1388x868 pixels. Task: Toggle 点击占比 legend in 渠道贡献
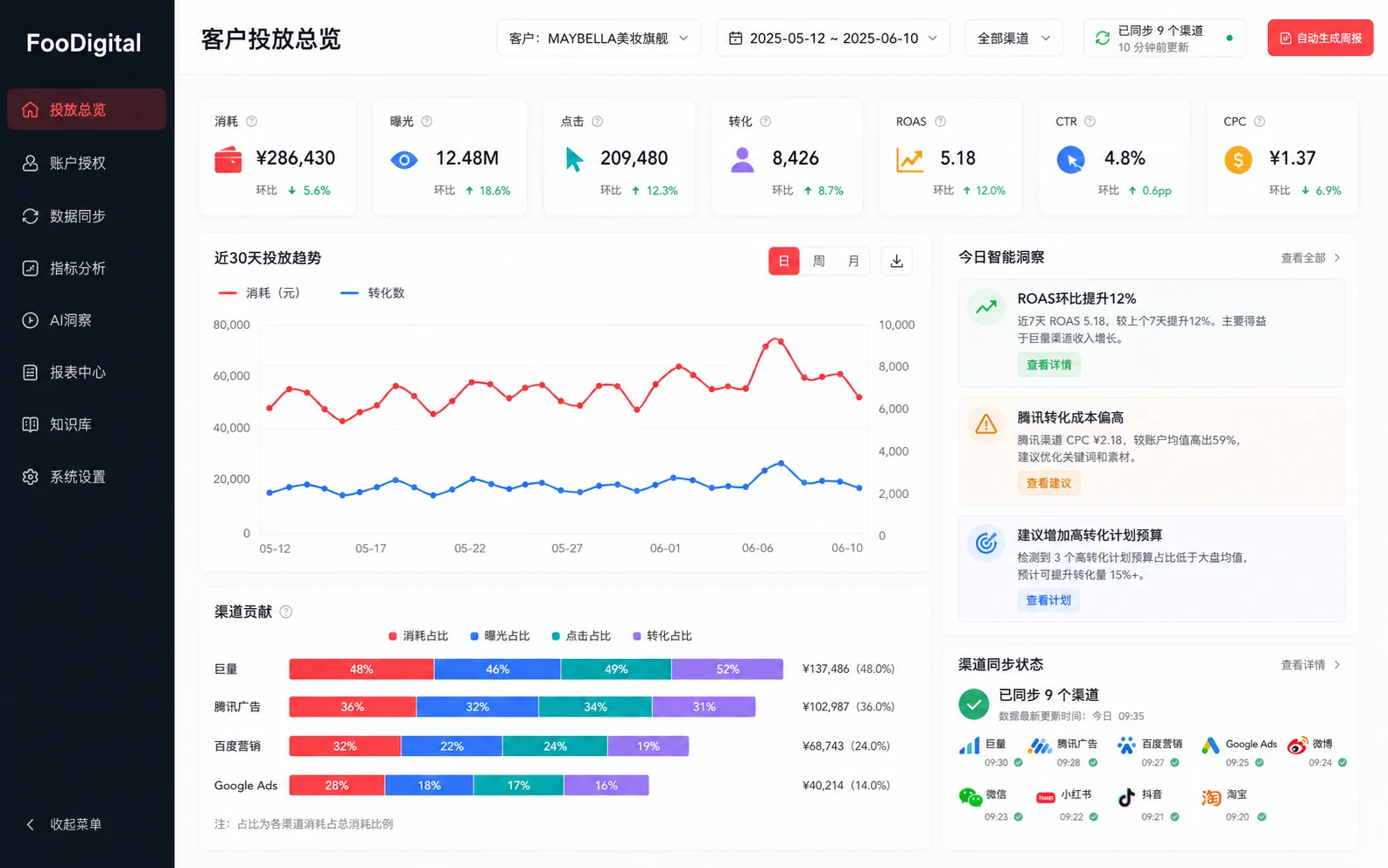pyautogui.click(x=581, y=636)
